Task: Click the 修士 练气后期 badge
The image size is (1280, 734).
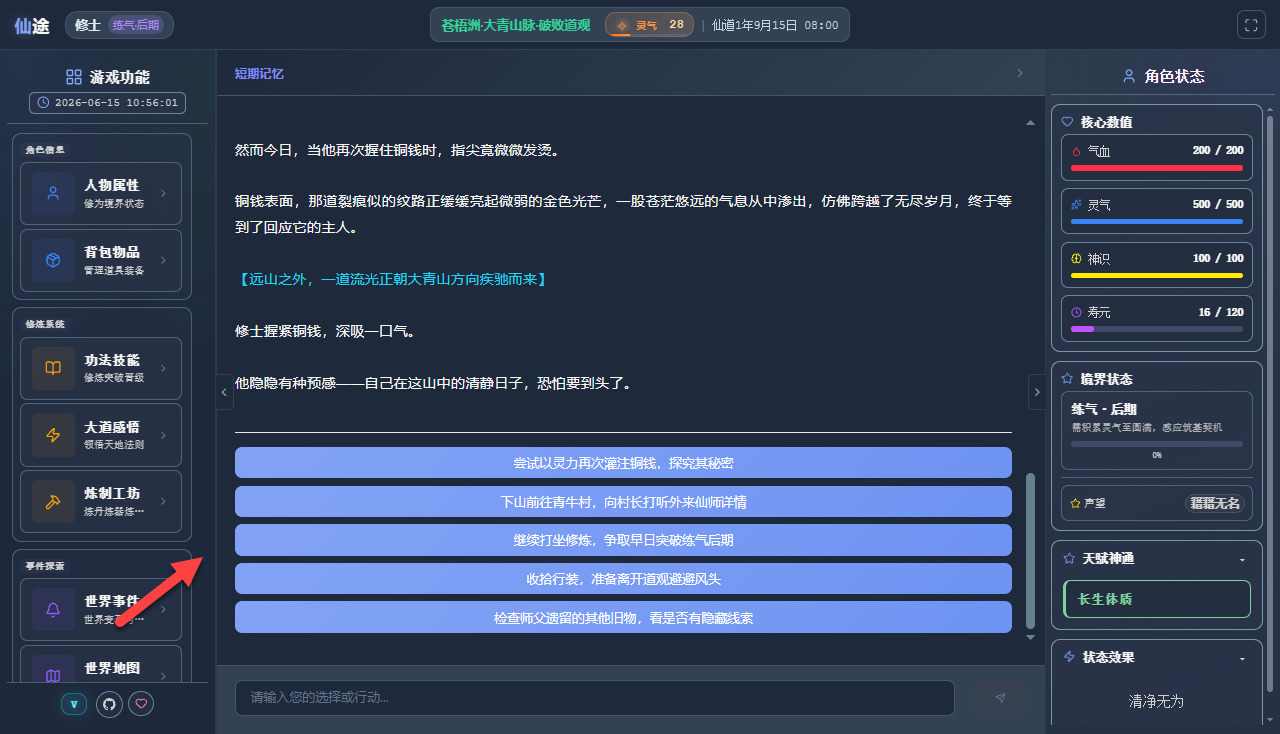Action: click(119, 25)
